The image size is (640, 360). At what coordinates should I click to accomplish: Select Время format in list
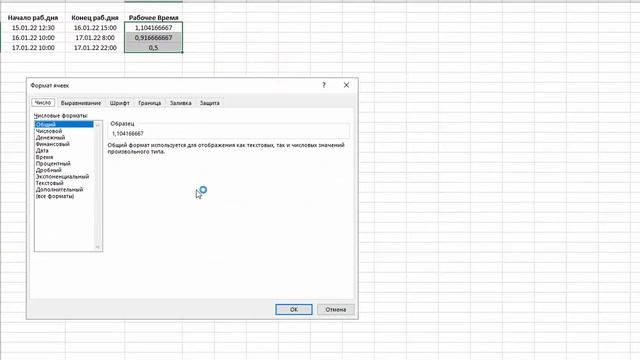pyautogui.click(x=64, y=157)
